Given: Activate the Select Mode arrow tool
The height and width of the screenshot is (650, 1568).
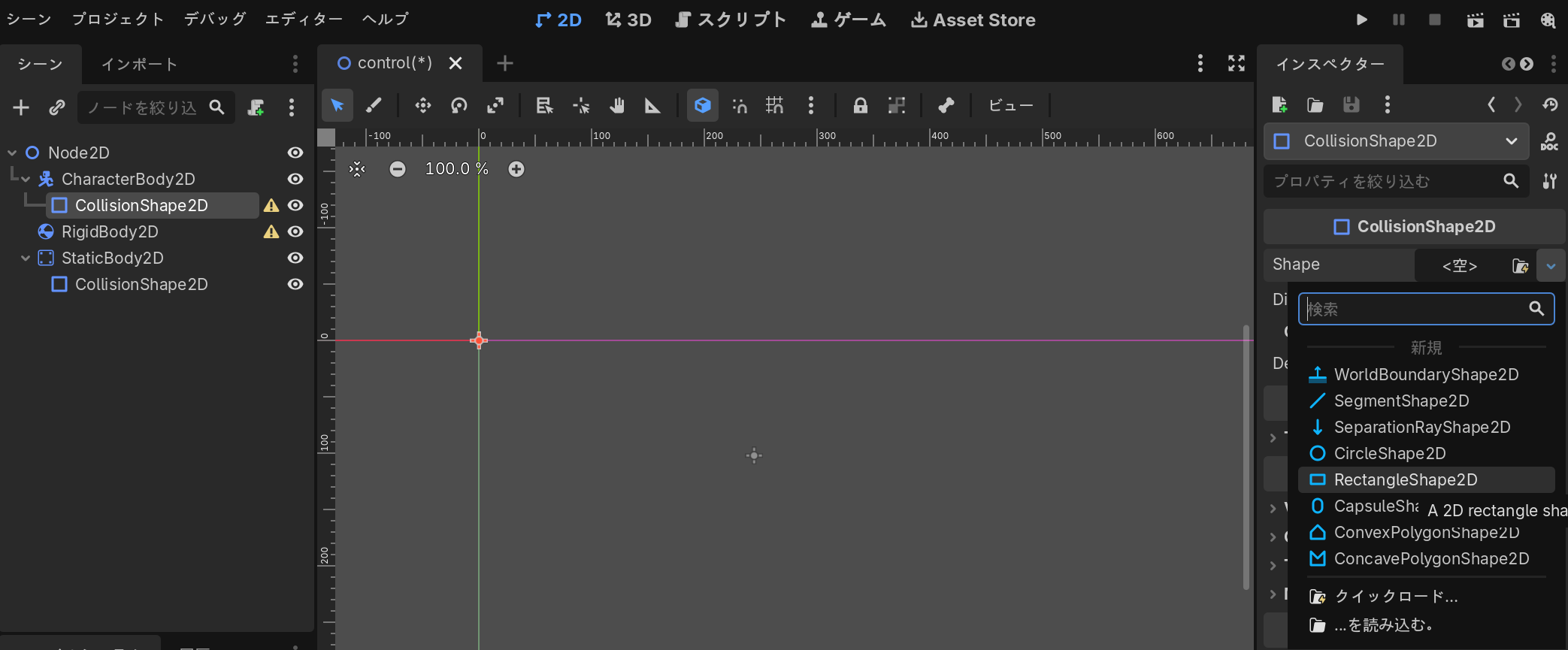Looking at the screenshot, I should point(338,105).
